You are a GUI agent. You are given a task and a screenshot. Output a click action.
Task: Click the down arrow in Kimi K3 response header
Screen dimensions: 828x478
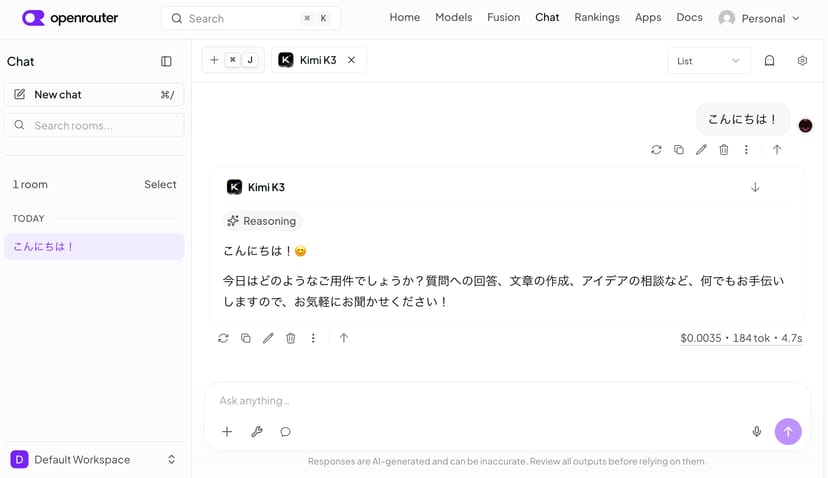coord(755,187)
